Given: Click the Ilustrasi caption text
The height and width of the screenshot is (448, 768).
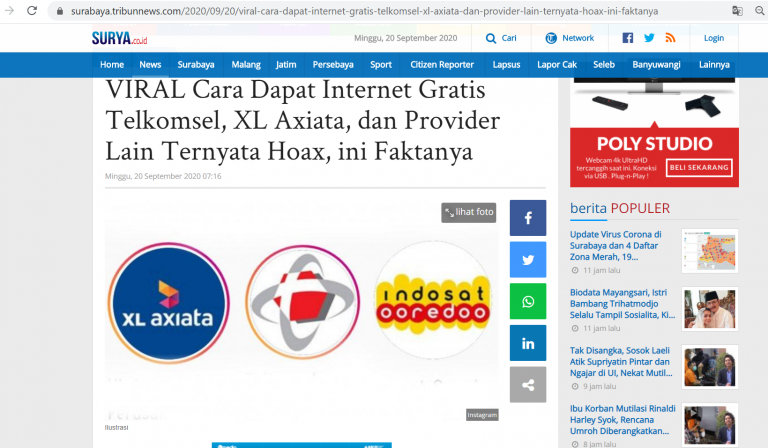Looking at the screenshot, I should point(117,427).
